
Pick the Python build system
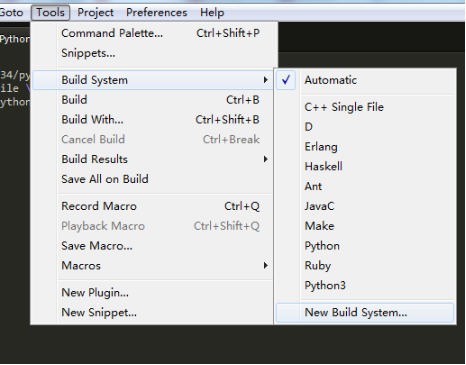(x=365, y=246)
